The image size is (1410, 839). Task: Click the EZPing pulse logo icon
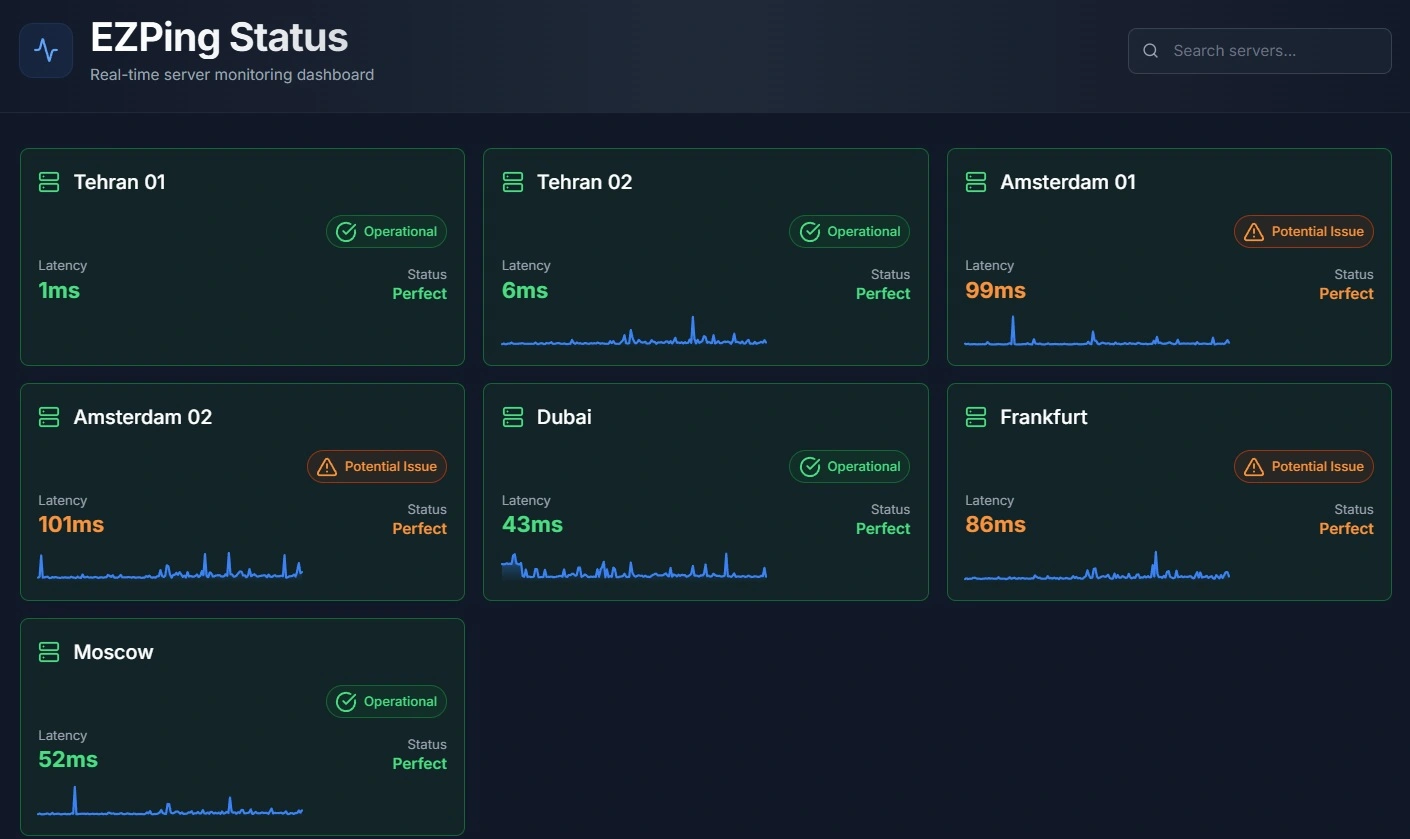point(46,50)
